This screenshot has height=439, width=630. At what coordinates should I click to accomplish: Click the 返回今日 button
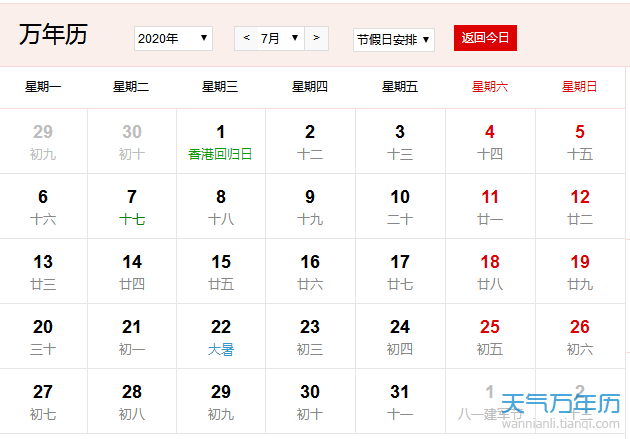coord(485,38)
